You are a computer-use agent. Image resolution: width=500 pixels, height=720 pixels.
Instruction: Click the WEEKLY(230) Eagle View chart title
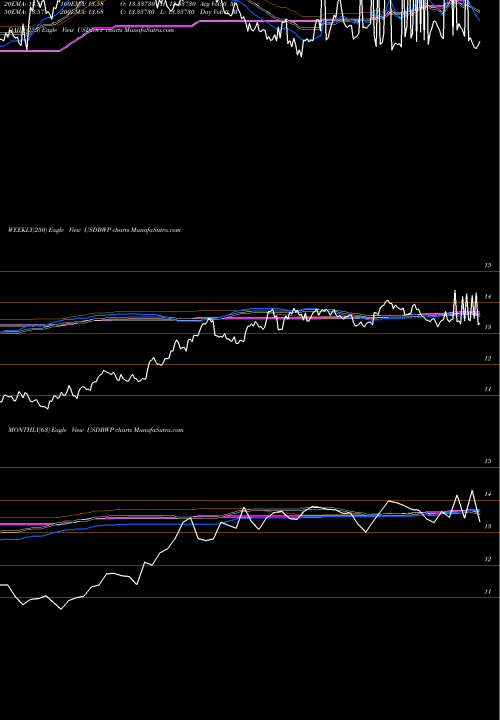[94, 230]
